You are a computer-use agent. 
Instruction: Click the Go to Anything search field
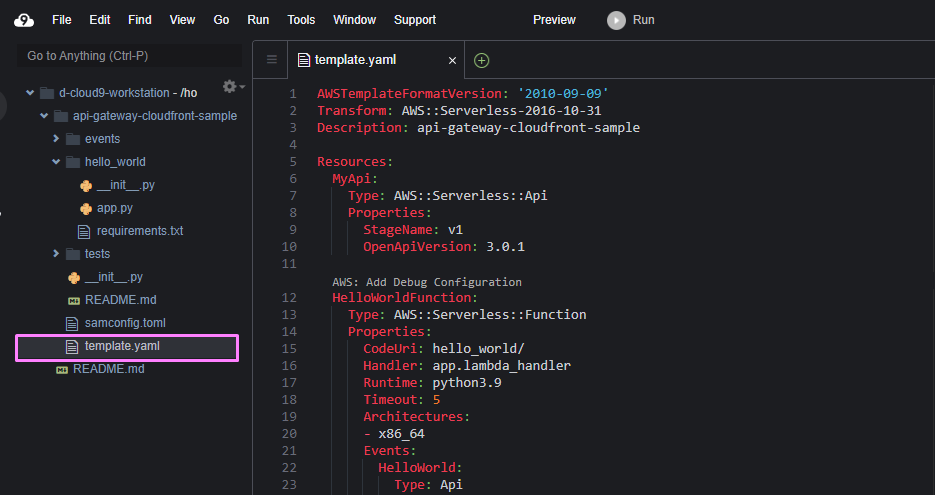coord(130,56)
